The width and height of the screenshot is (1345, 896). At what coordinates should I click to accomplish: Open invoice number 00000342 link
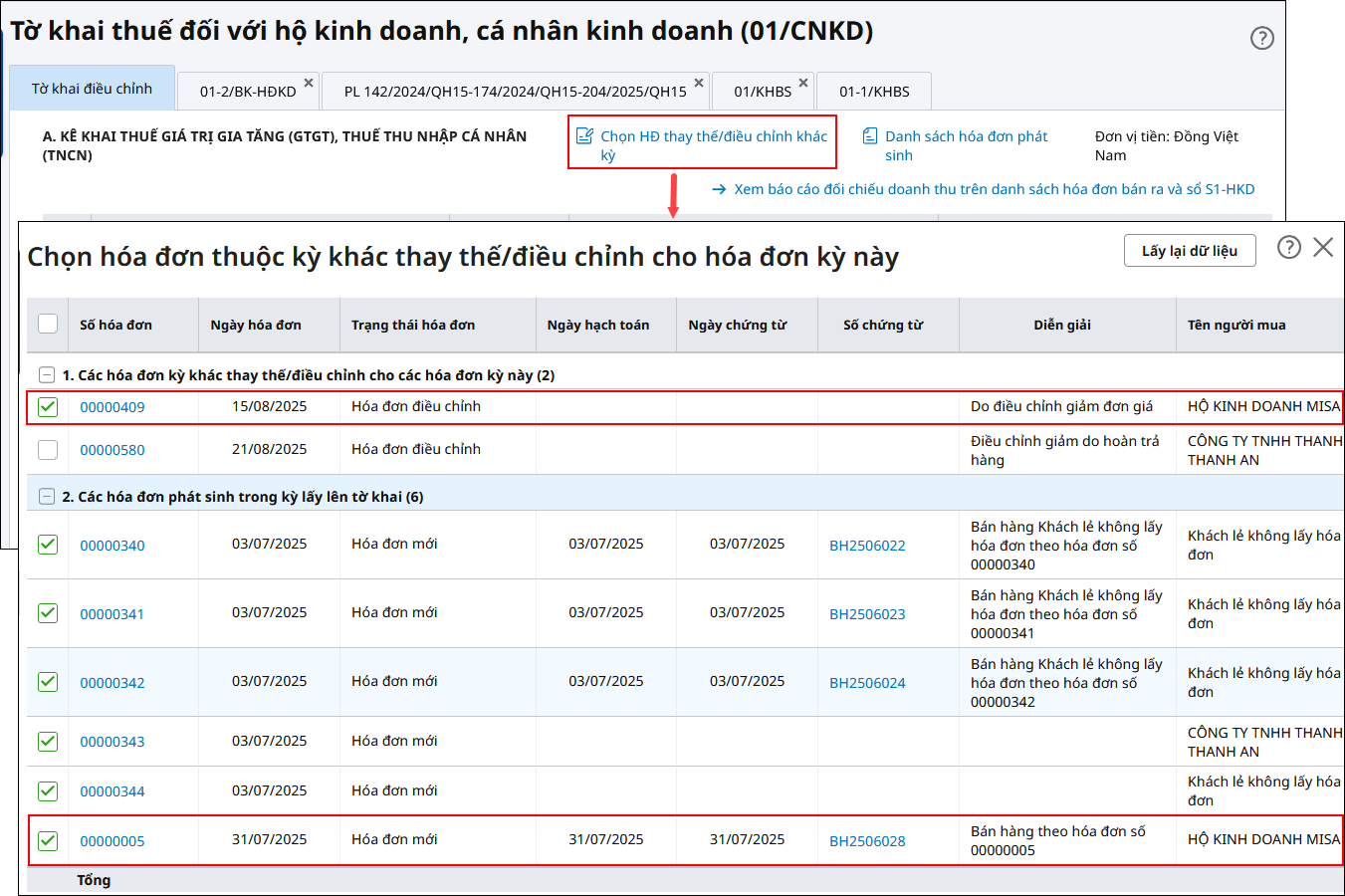[112, 683]
